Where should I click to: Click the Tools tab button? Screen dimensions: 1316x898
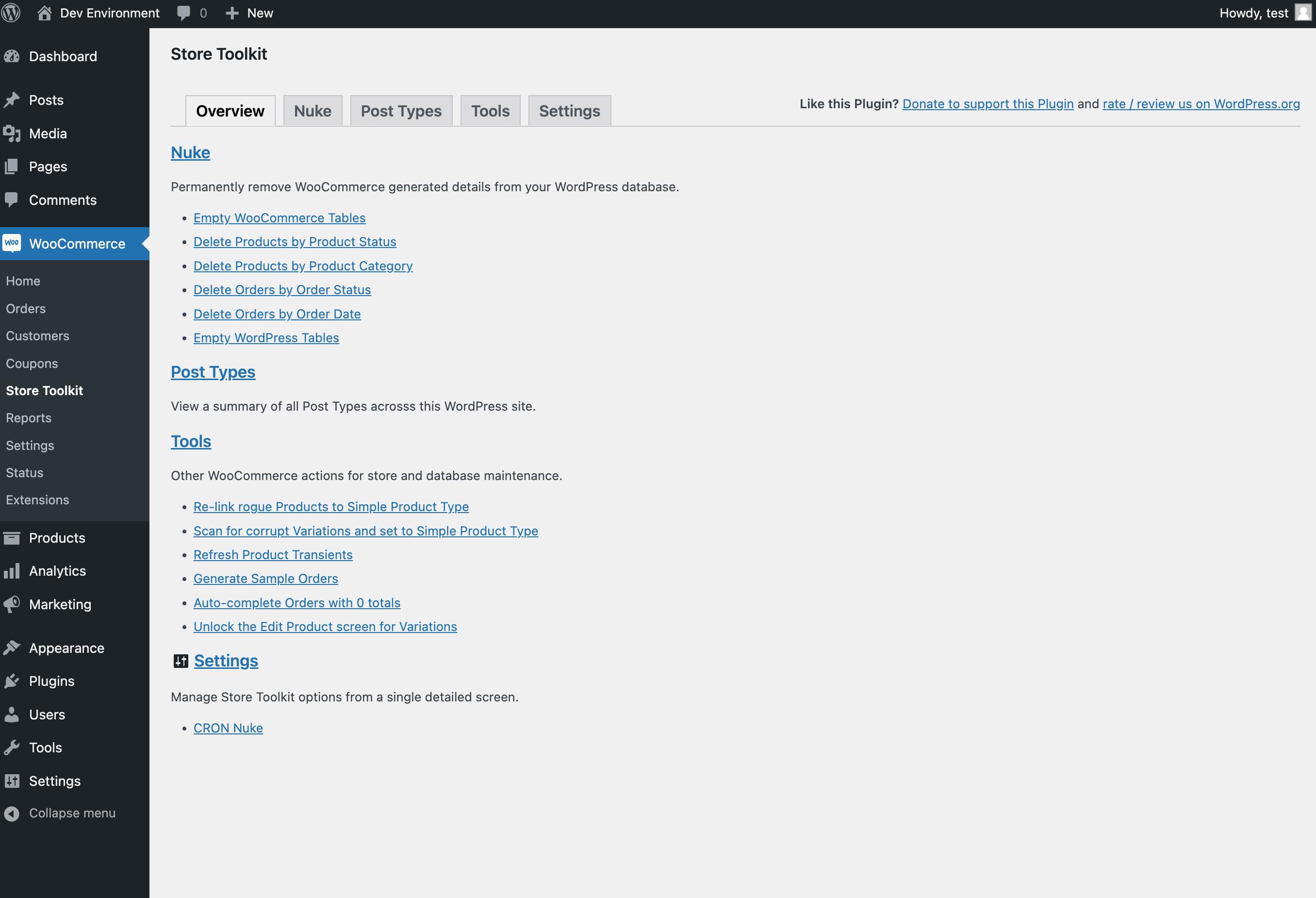pyautogui.click(x=490, y=111)
